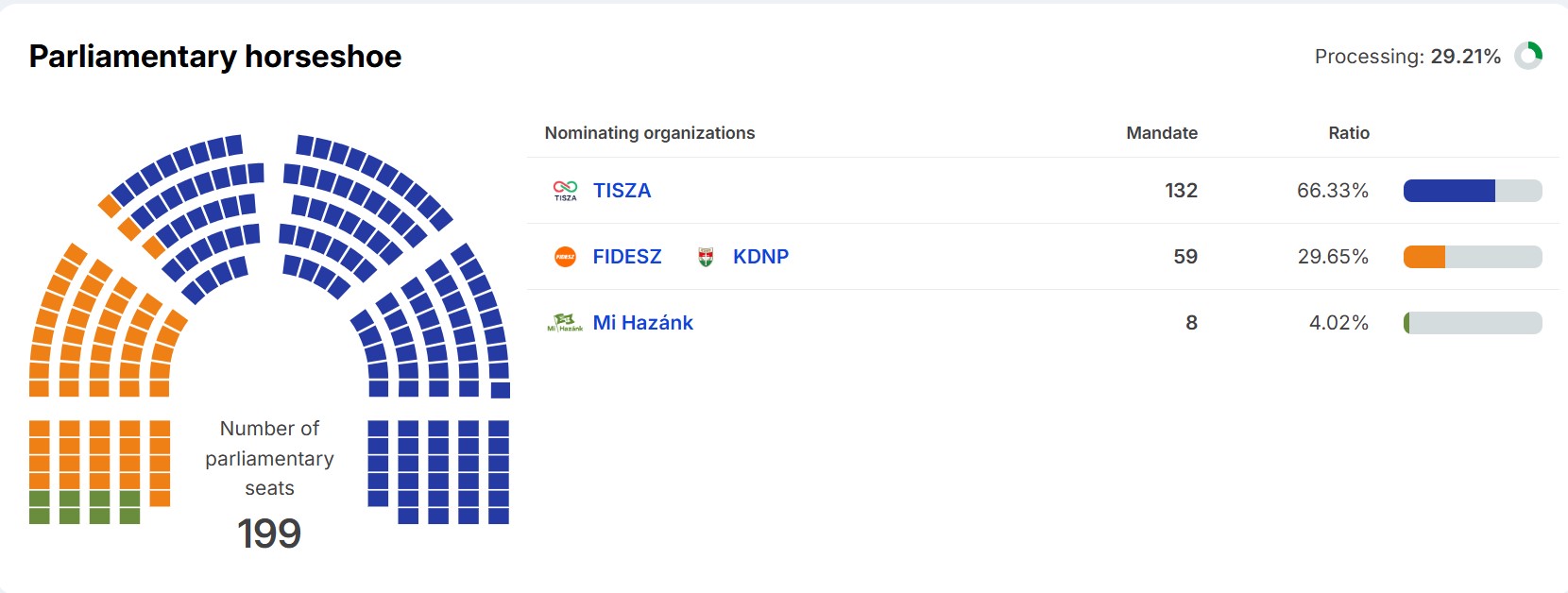Open the Mi Hazánk party link
The height and width of the screenshot is (593, 1568).
point(642,323)
